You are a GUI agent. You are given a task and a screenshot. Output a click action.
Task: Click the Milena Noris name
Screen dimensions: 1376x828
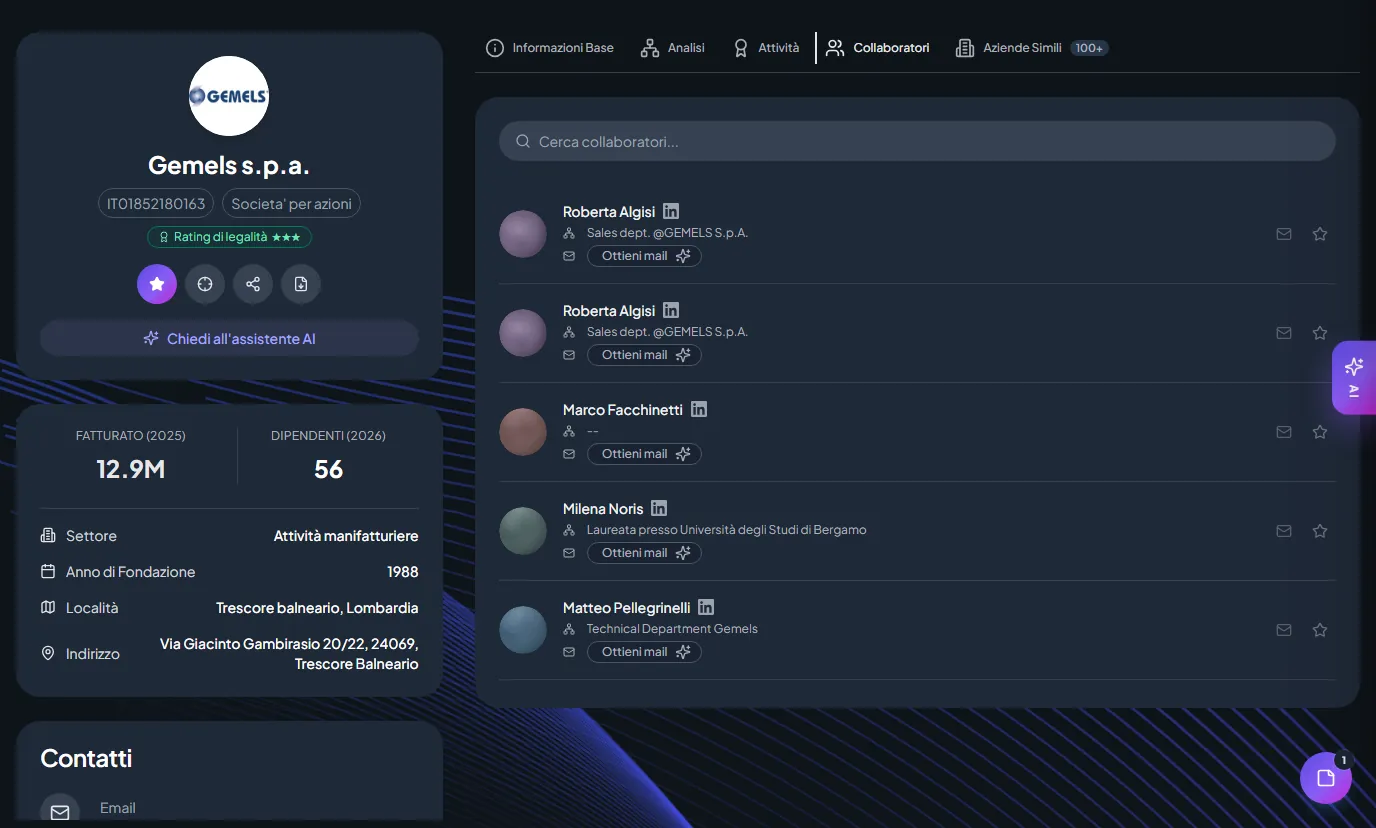click(603, 509)
